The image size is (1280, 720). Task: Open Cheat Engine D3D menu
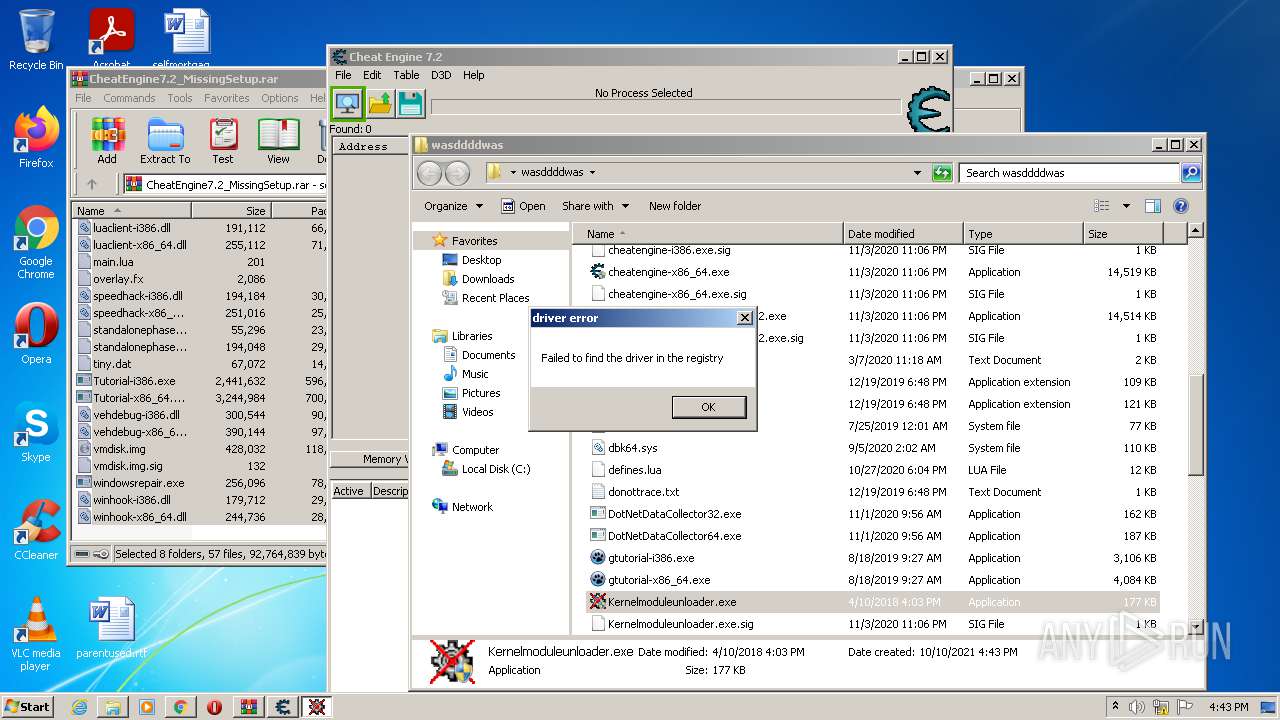(441, 75)
